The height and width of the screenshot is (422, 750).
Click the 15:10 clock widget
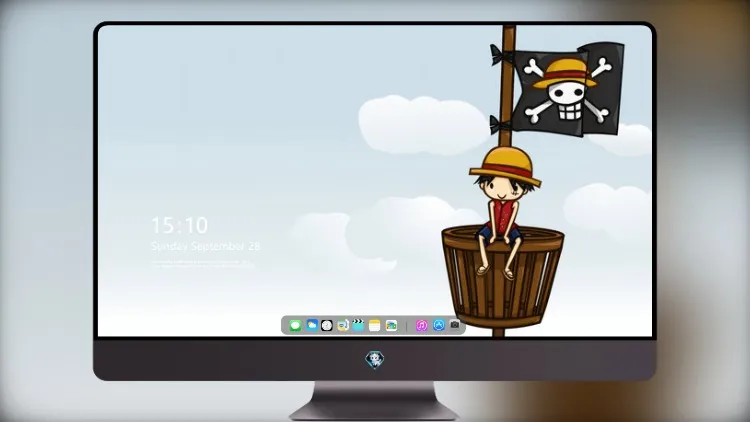click(x=180, y=225)
